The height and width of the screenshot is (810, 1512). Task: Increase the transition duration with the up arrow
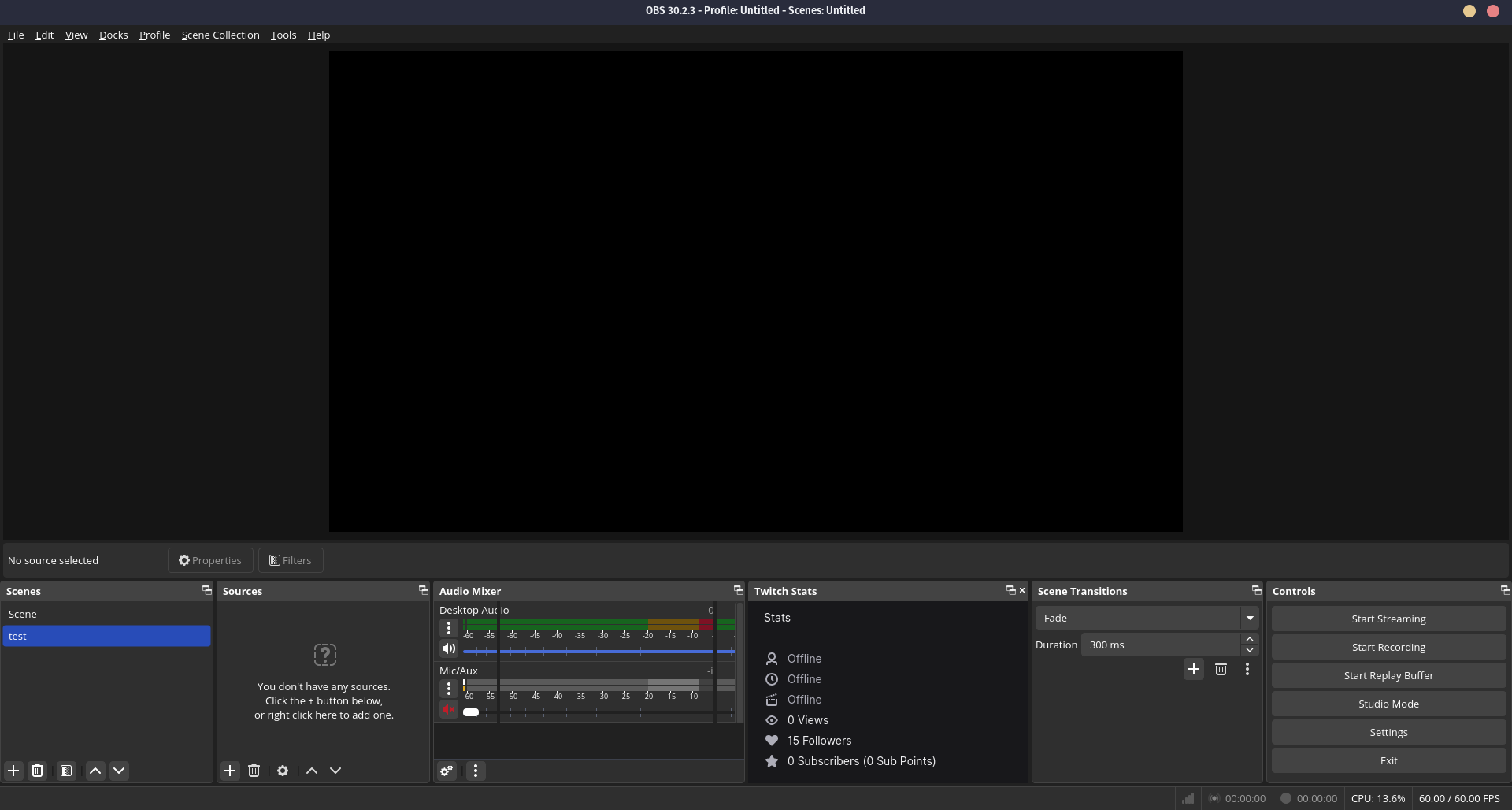coord(1250,639)
